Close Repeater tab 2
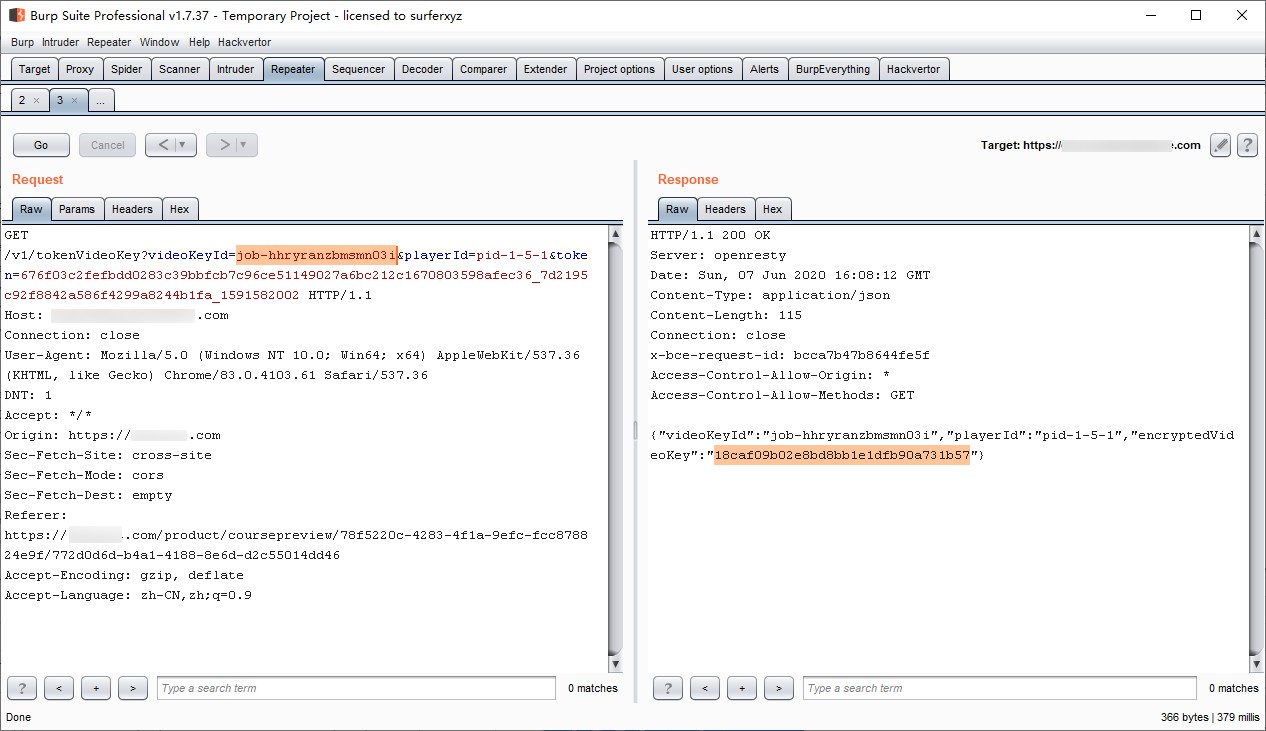The height and width of the screenshot is (731, 1266). [36, 101]
